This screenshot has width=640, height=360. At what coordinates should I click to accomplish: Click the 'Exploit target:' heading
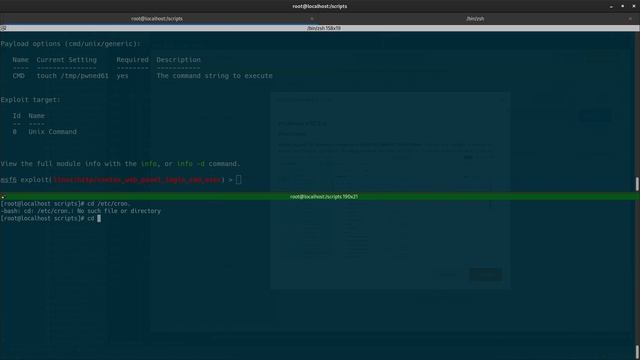31,100
